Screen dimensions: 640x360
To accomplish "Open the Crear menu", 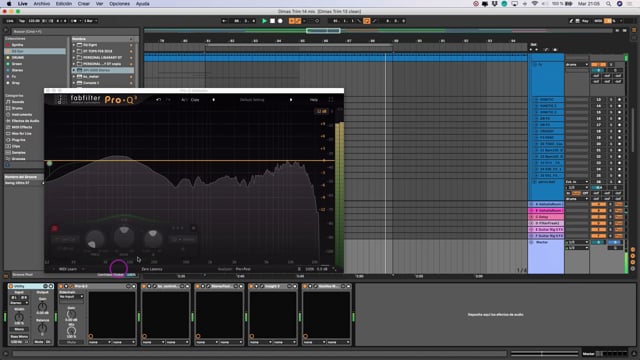I will pos(84,4).
